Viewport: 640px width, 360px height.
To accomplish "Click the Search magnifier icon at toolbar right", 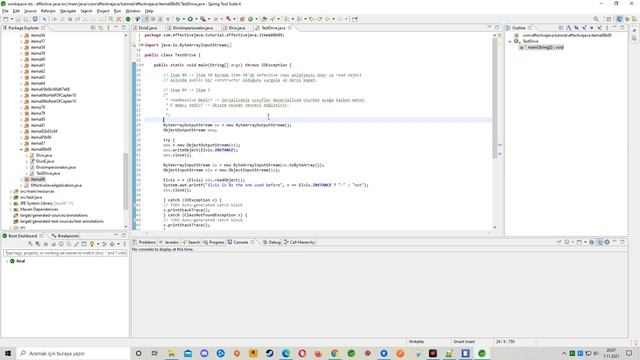I will point(596,19).
